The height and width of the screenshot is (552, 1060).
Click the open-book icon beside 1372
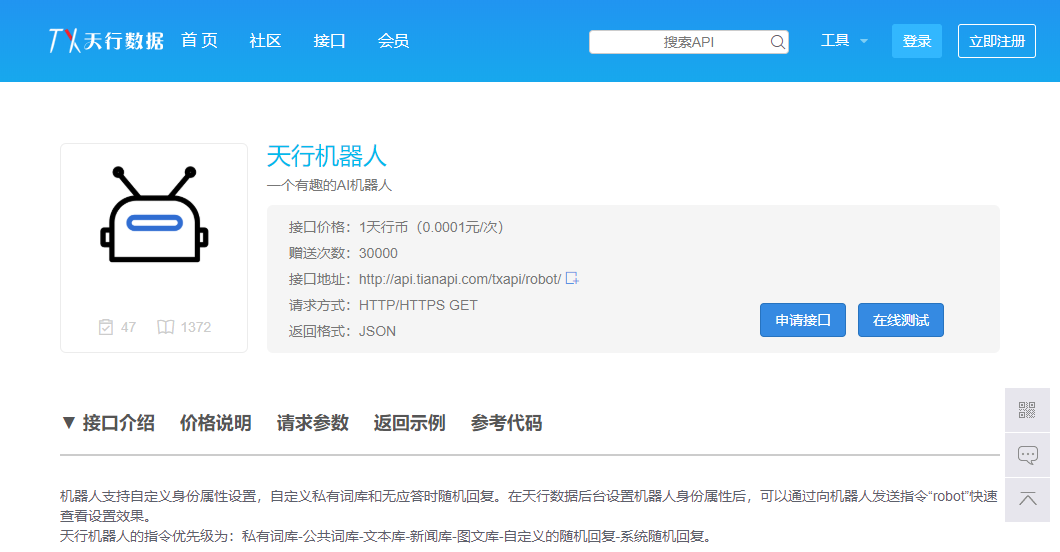click(x=166, y=327)
